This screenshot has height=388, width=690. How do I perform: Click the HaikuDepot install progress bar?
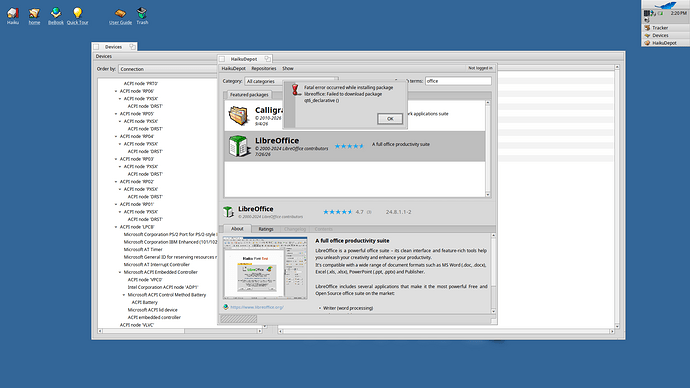tap(239, 319)
